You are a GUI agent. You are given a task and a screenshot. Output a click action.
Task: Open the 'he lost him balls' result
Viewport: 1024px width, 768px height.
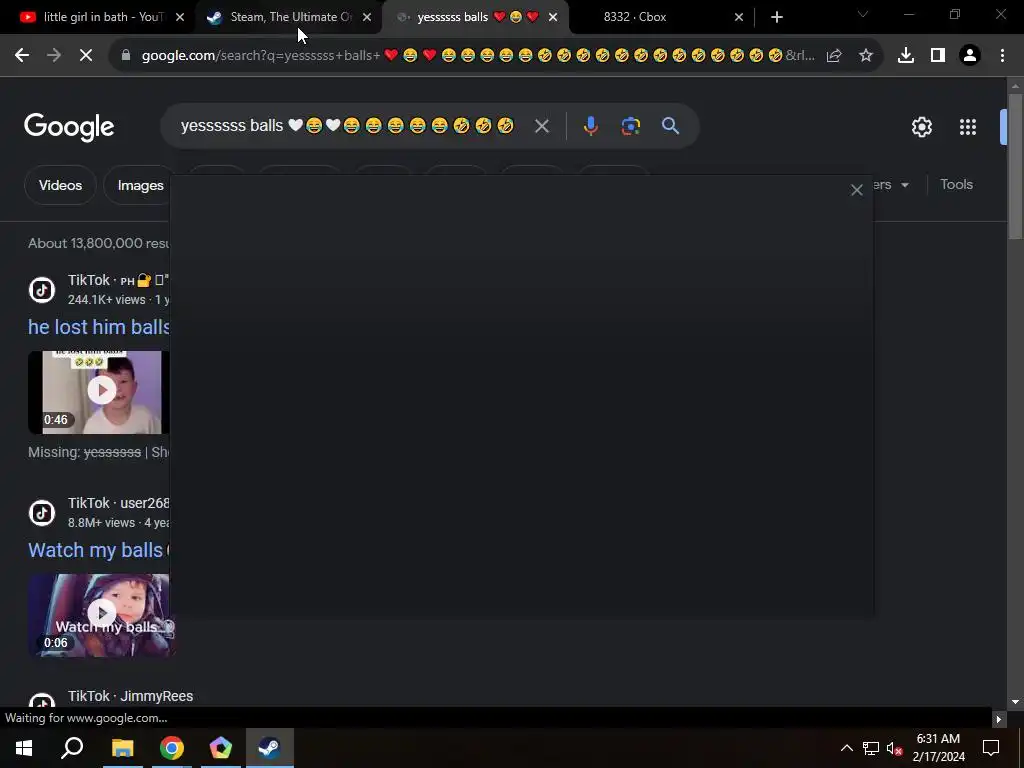pyautogui.click(x=99, y=327)
